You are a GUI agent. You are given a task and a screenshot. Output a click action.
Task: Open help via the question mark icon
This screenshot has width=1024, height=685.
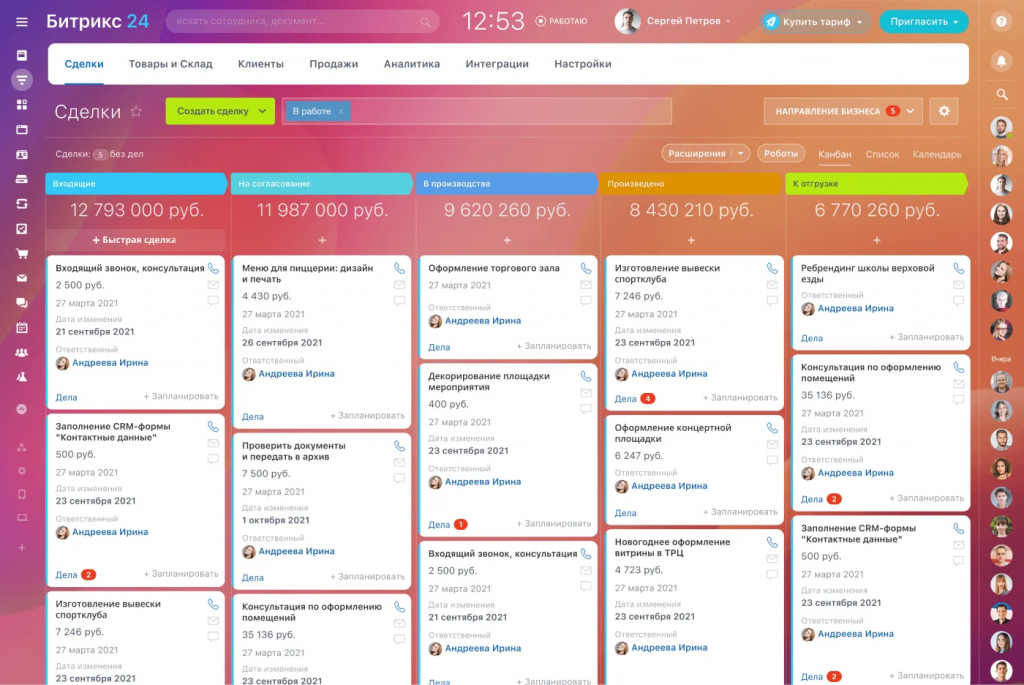[x=1002, y=20]
